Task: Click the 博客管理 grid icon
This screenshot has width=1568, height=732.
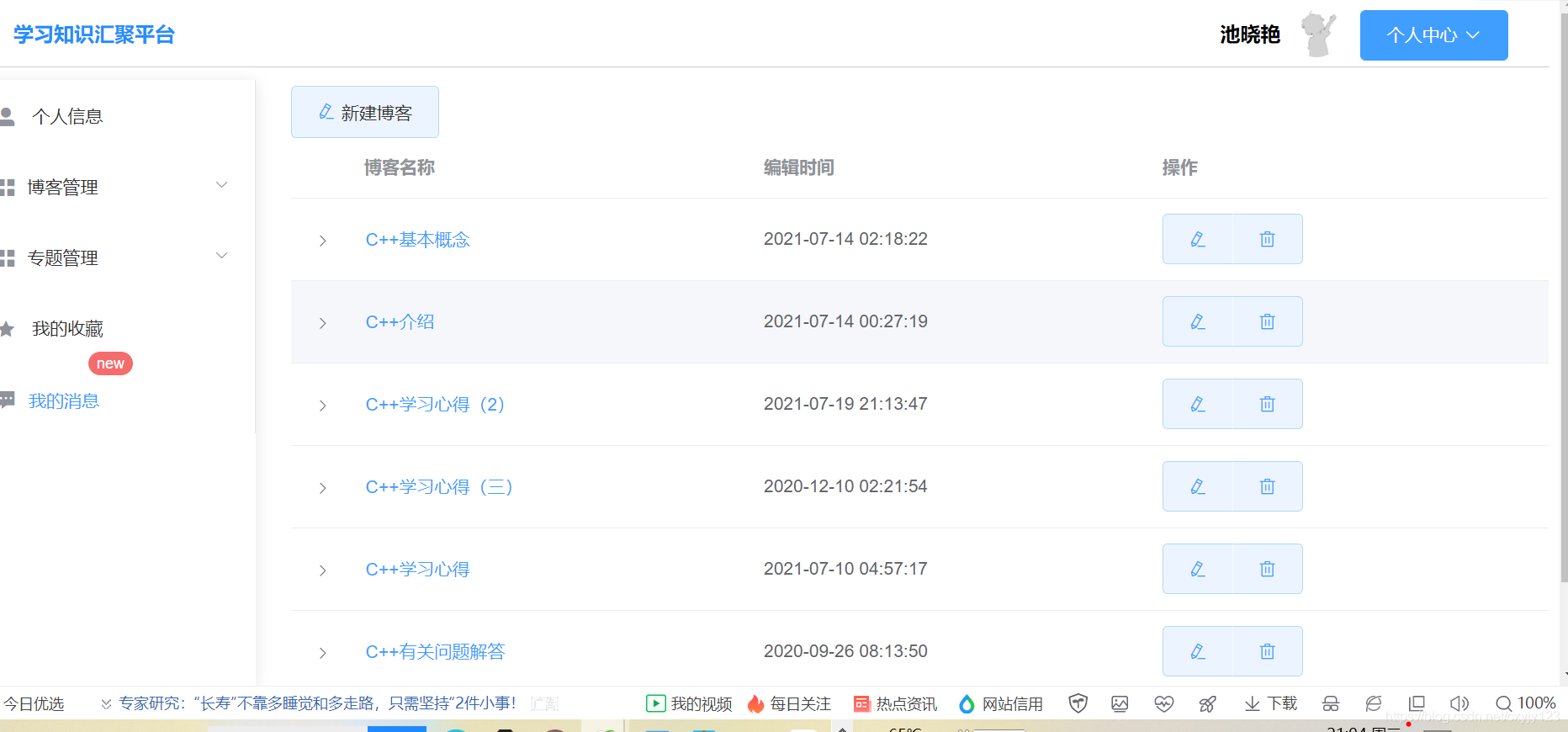Action: pyautogui.click(x=8, y=187)
